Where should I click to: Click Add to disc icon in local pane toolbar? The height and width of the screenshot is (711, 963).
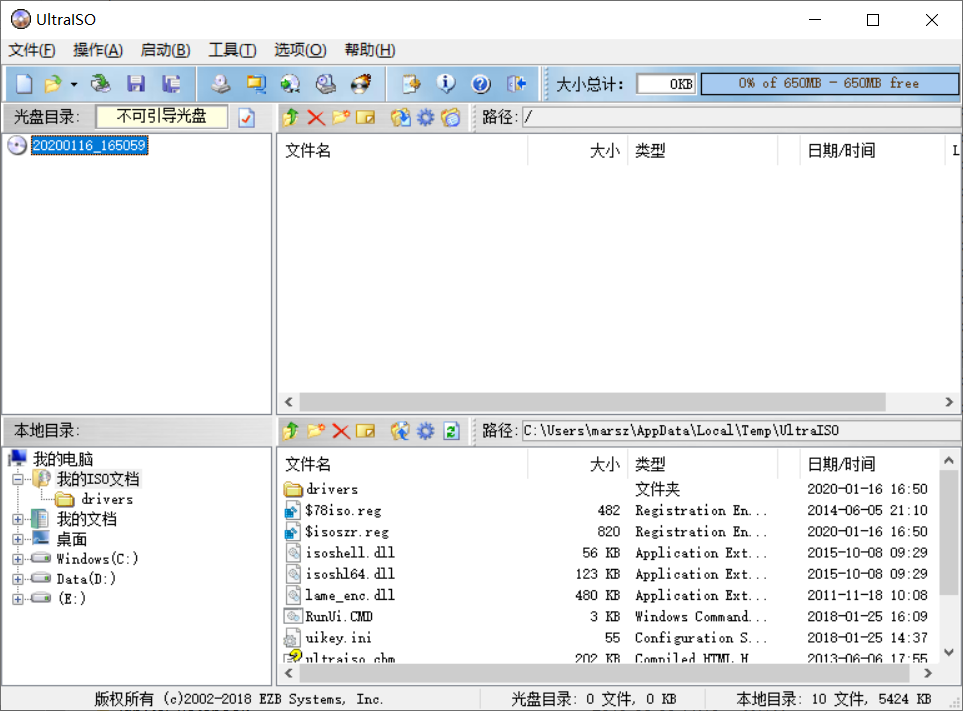[400, 431]
